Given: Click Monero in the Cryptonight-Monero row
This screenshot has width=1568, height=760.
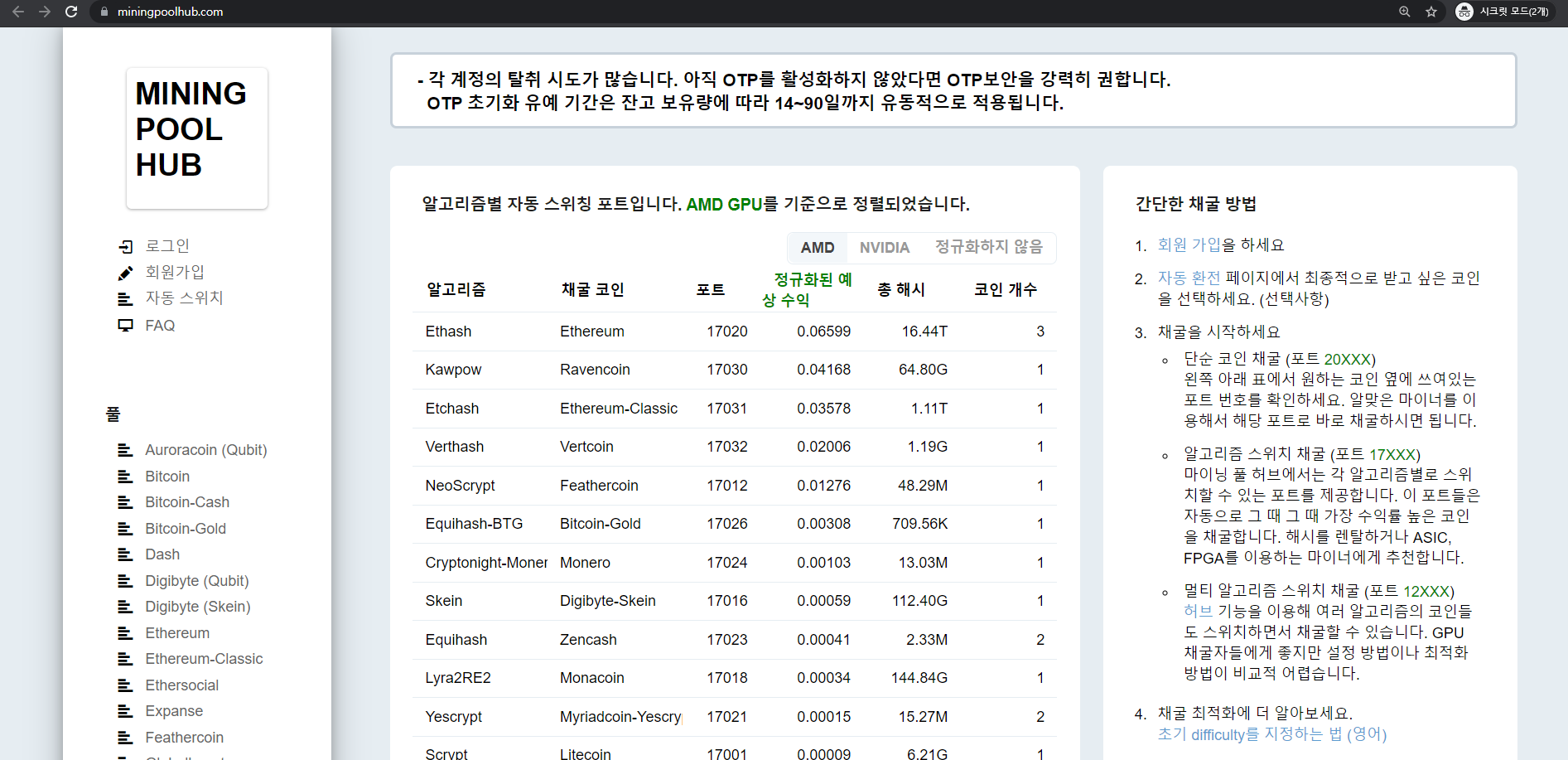Looking at the screenshot, I should point(585,563).
